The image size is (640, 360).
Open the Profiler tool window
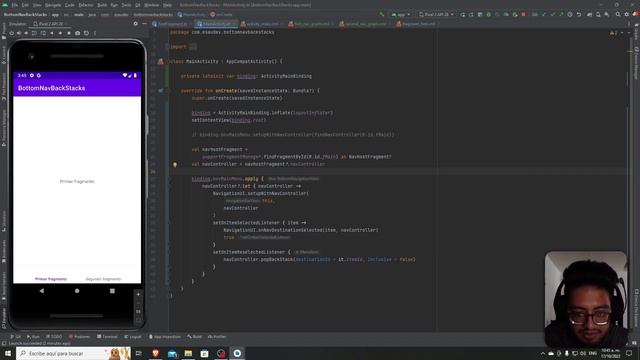pyautogui.click(x=217, y=337)
